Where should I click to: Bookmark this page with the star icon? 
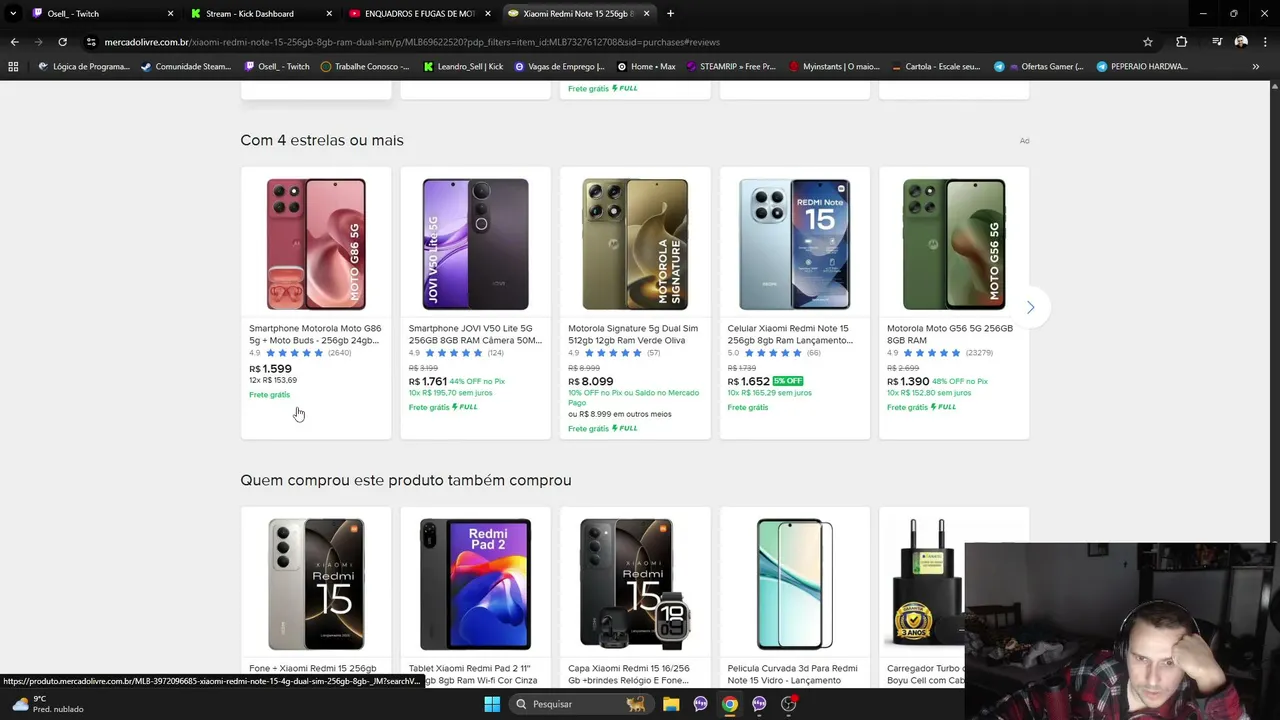point(1148,42)
